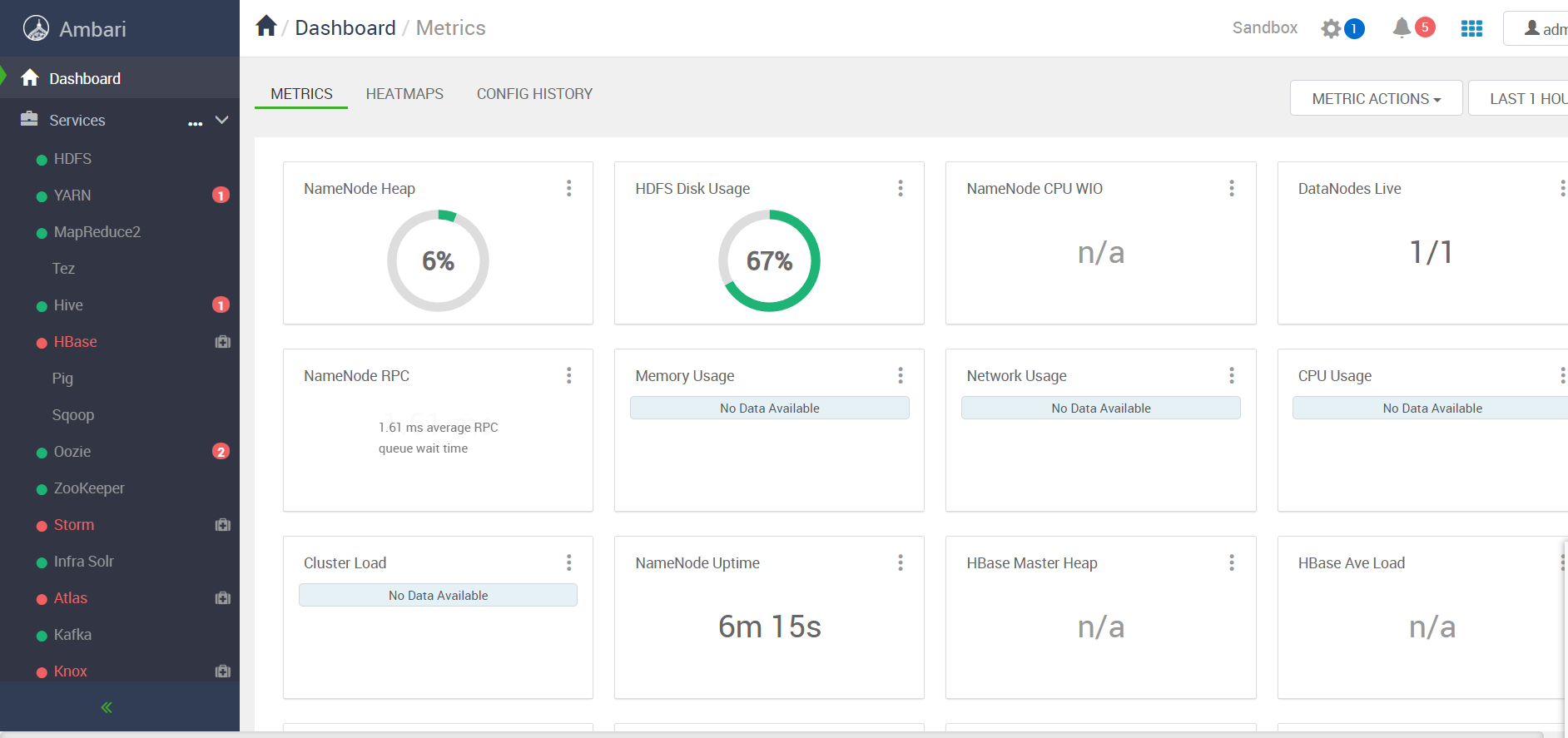Open NameNode Uptime widget menu
Image resolution: width=1568 pixels, height=738 pixels.
click(x=901, y=562)
